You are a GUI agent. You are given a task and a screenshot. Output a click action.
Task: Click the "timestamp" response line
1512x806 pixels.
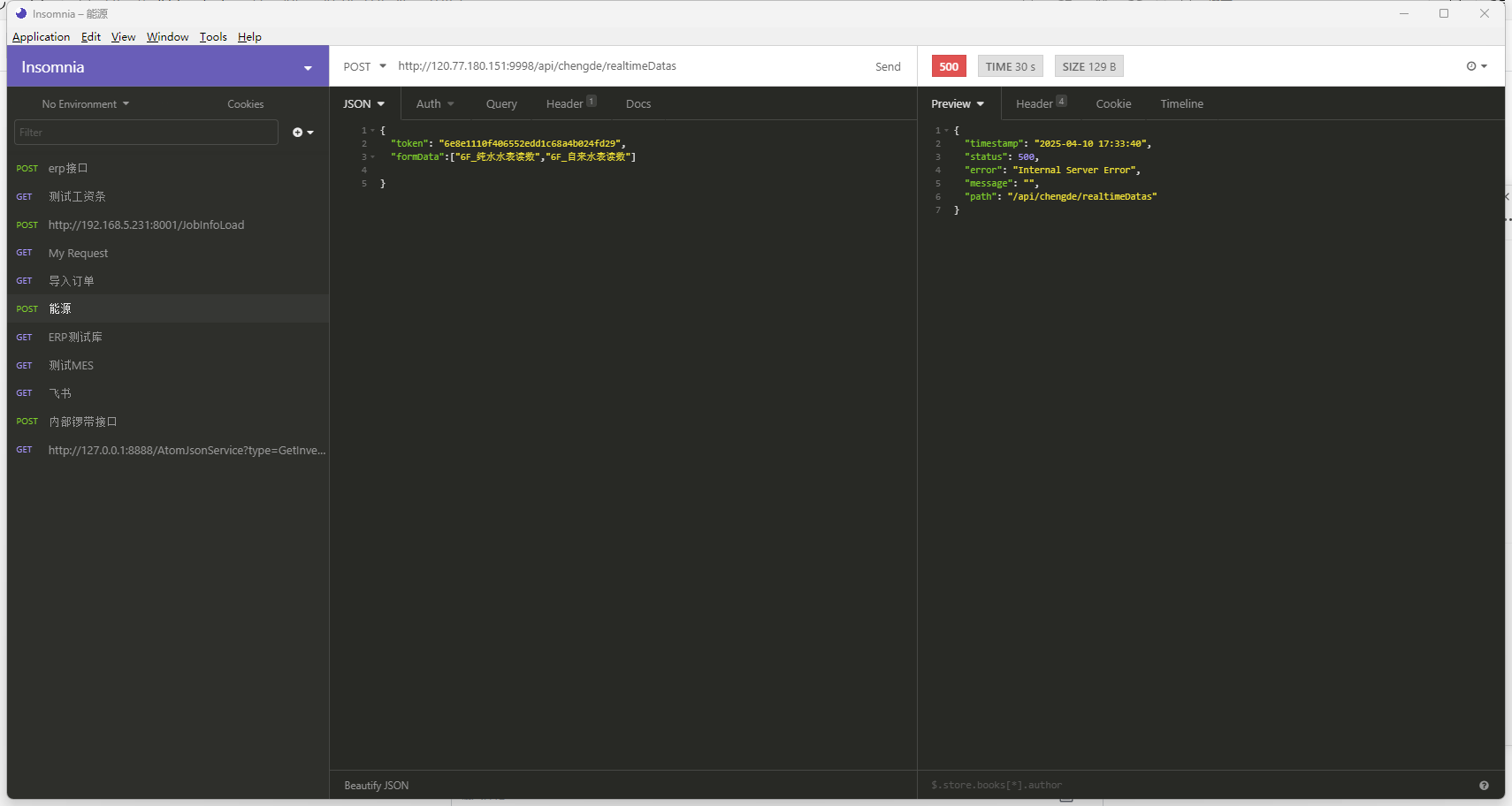point(1058,143)
